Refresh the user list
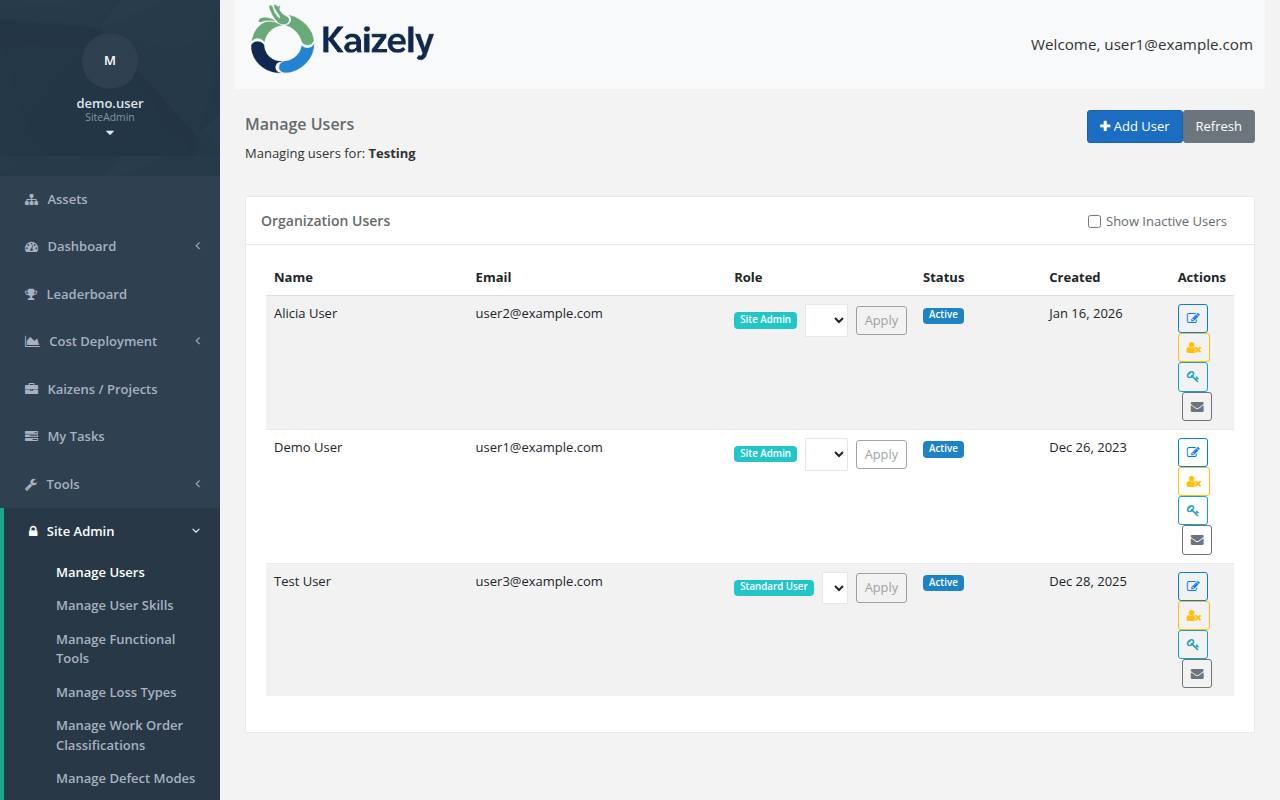This screenshot has height=800, width=1280. [1218, 126]
